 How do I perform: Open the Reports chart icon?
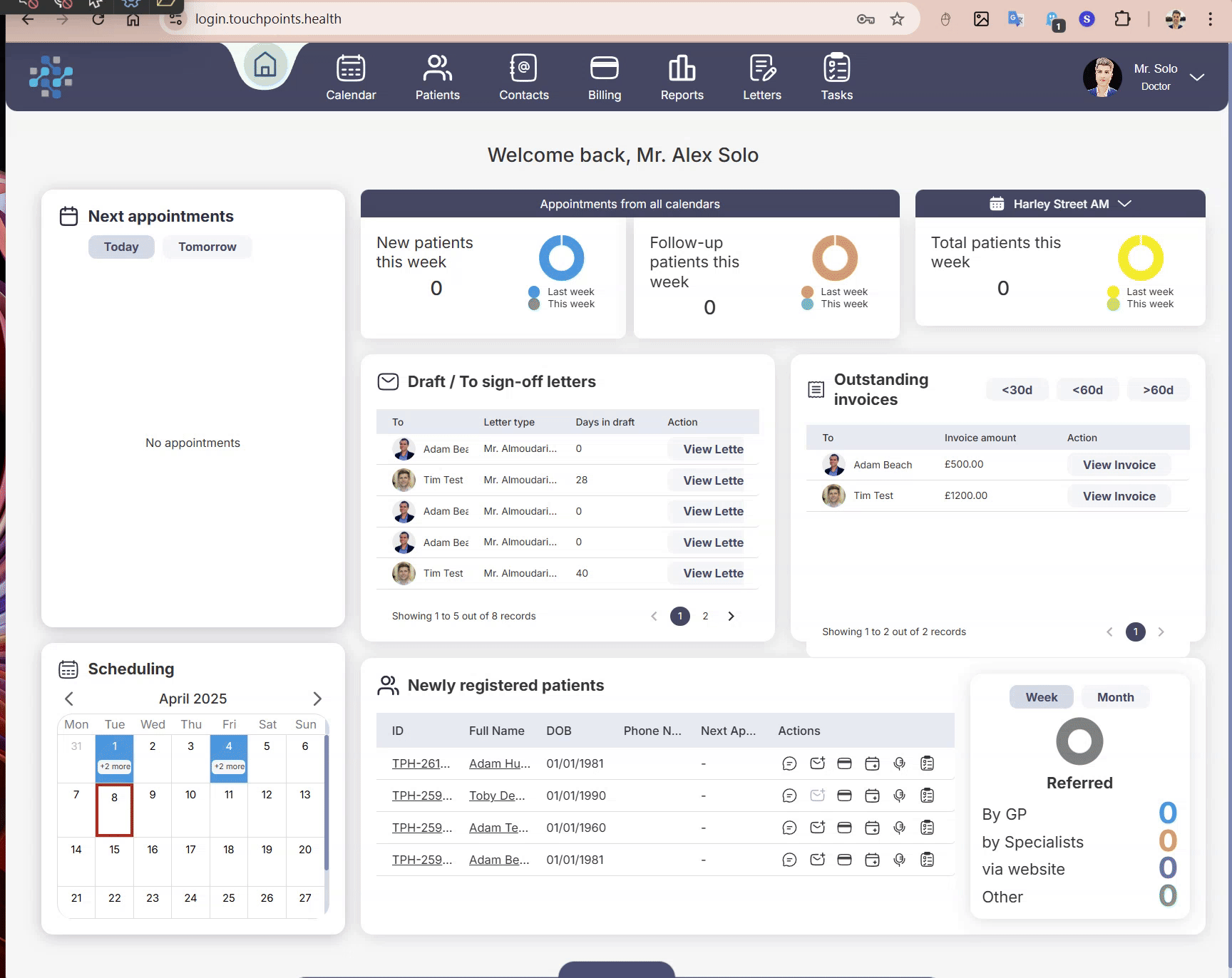pyautogui.click(x=682, y=69)
